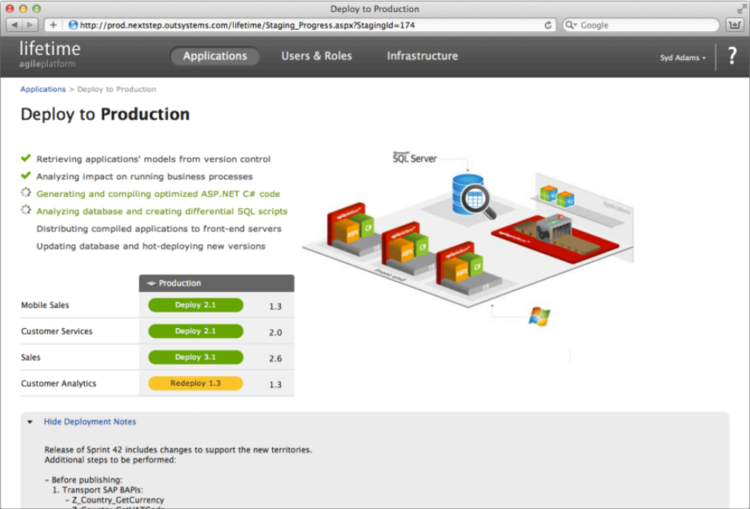Image resolution: width=750 pixels, height=509 pixels.
Task: Switch to Users & Roles tab
Action: (316, 56)
